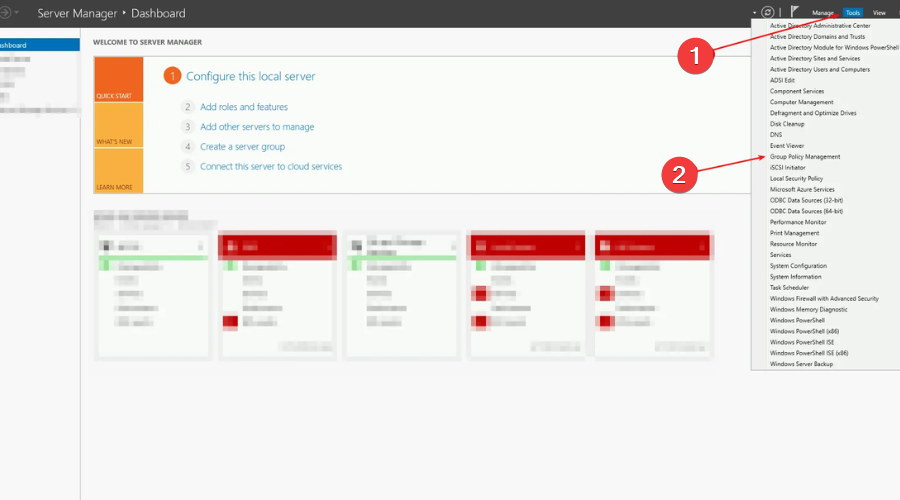Launch Resource Monitor

(x=793, y=244)
